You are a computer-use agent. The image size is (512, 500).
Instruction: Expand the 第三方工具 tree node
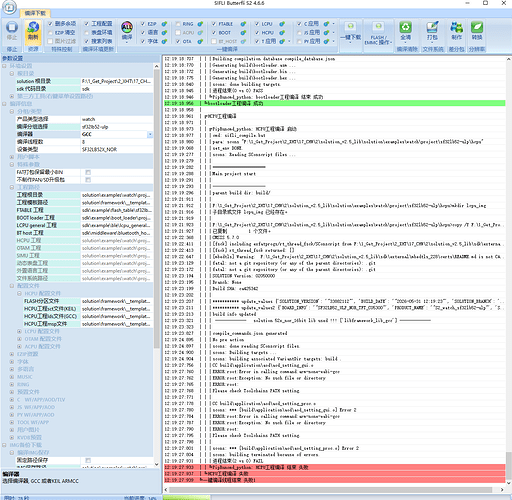(12, 96)
